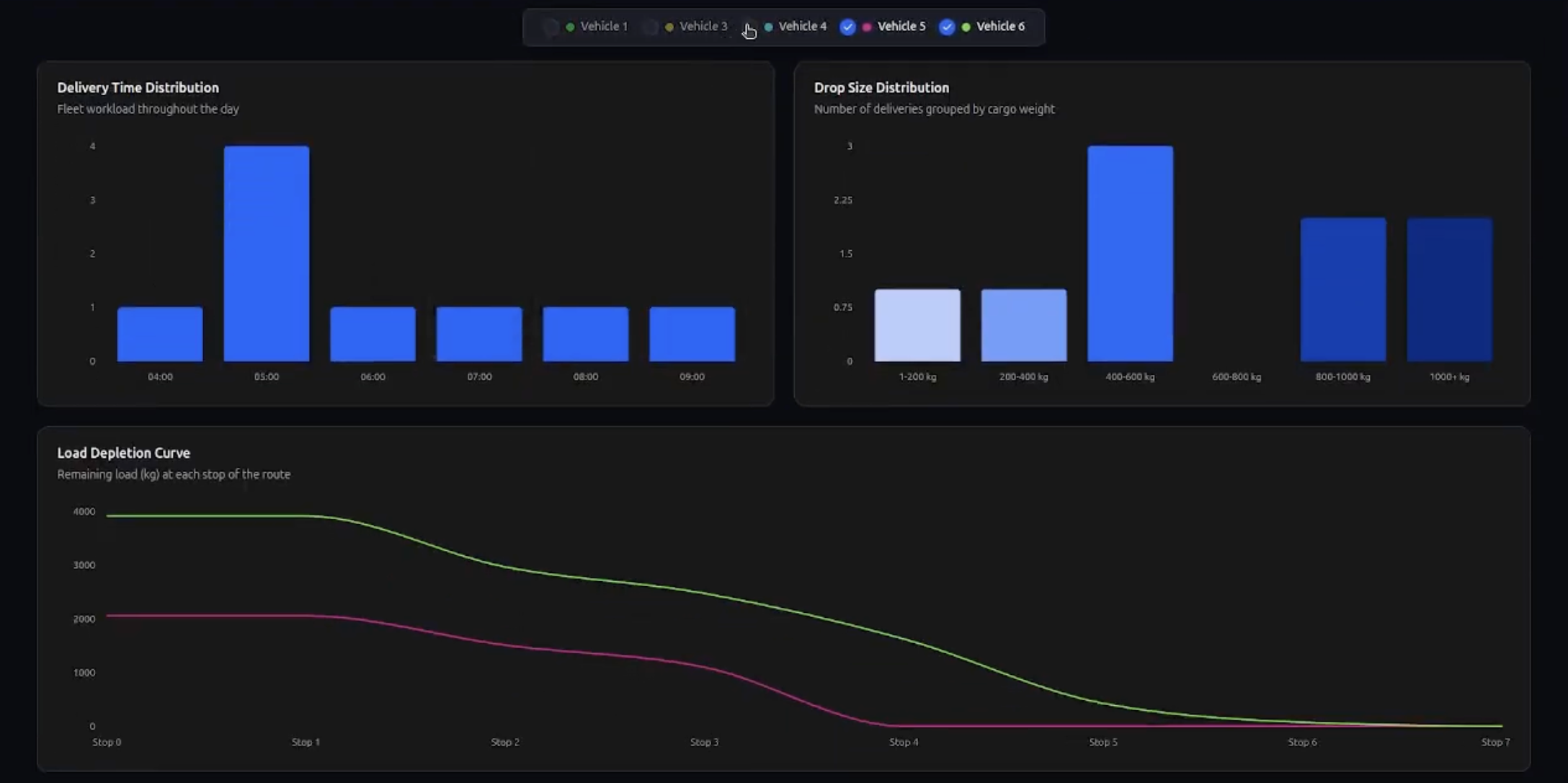This screenshot has height=783, width=1568.
Task: Select the Vehicle 6 legend label
Action: click(x=1000, y=27)
